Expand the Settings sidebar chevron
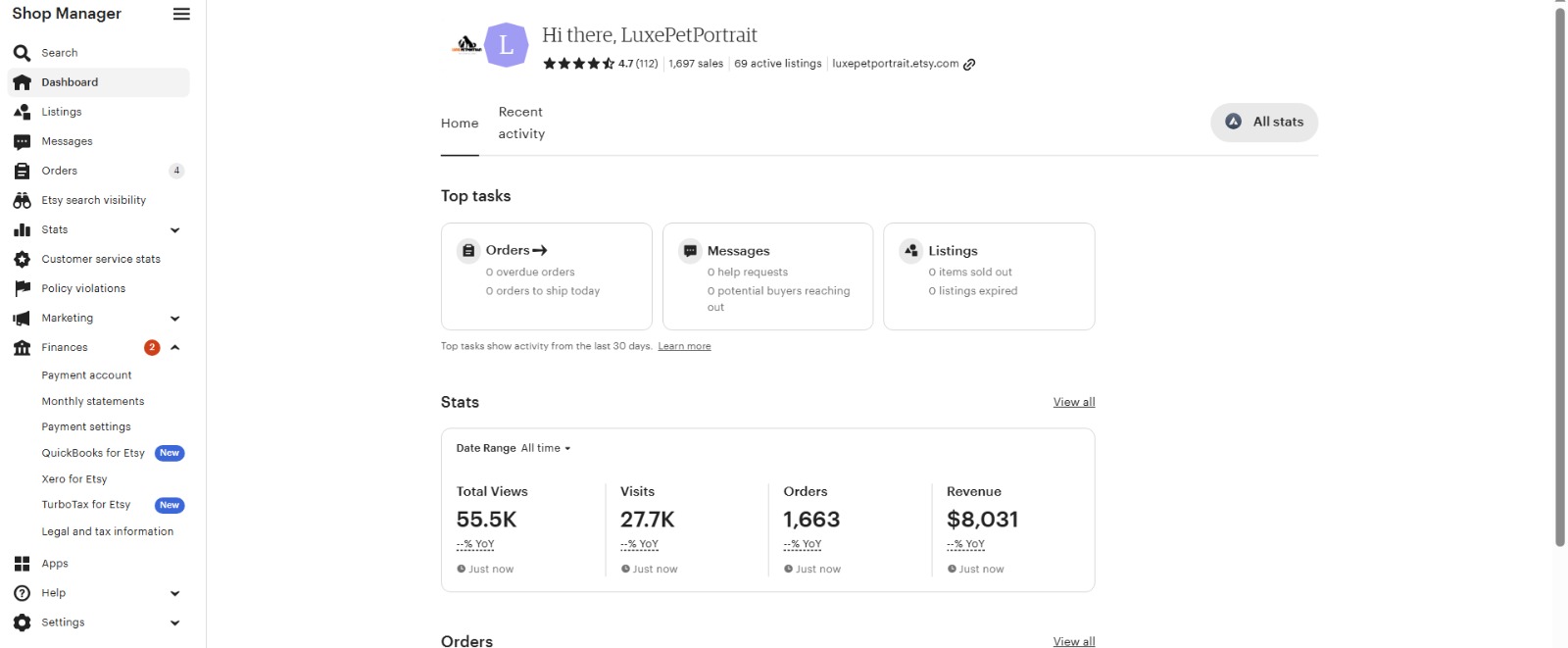Screen dimensions: 1568x648 tap(175, 623)
